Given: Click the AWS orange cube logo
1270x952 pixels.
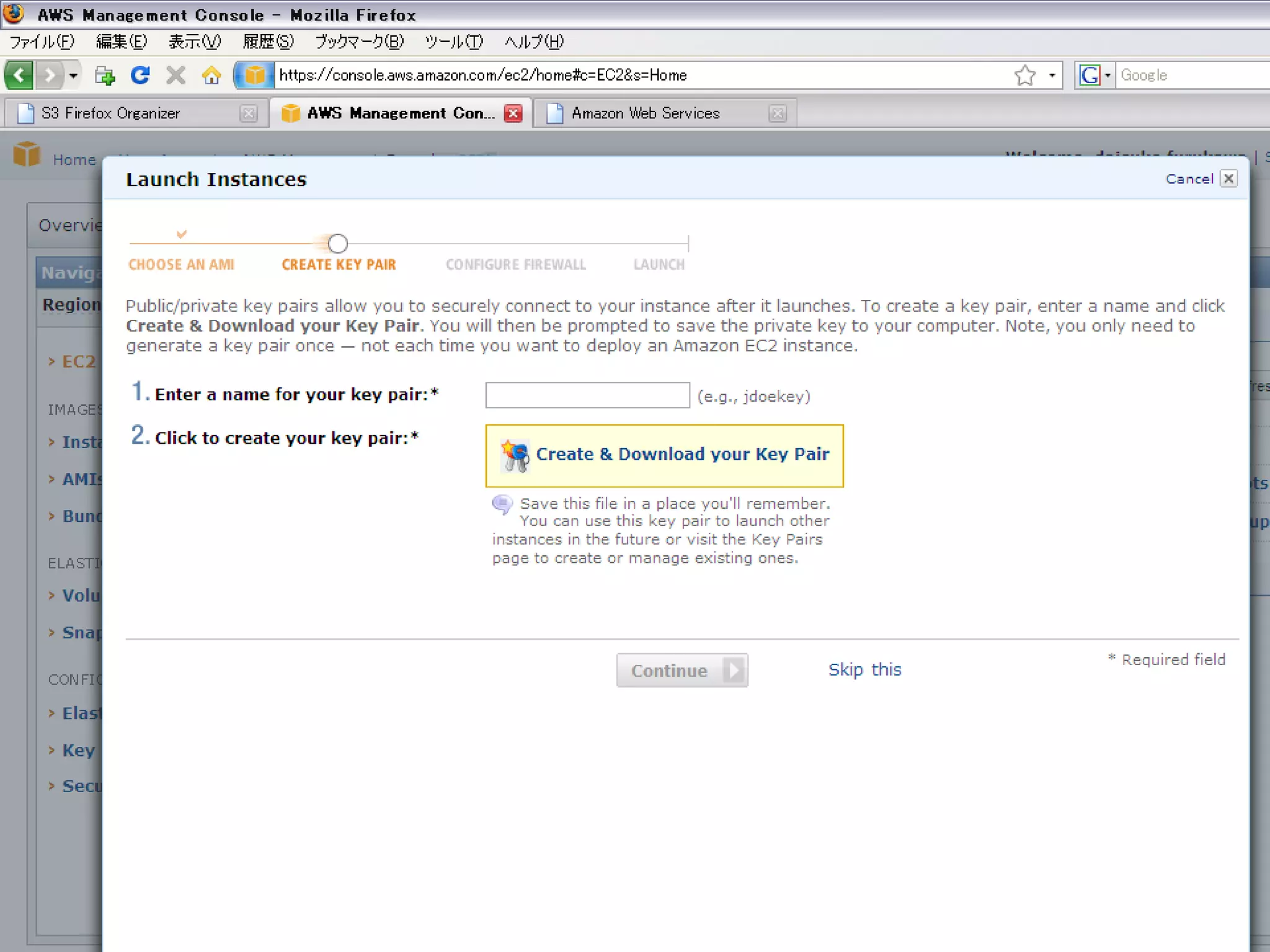Looking at the screenshot, I should point(27,154).
